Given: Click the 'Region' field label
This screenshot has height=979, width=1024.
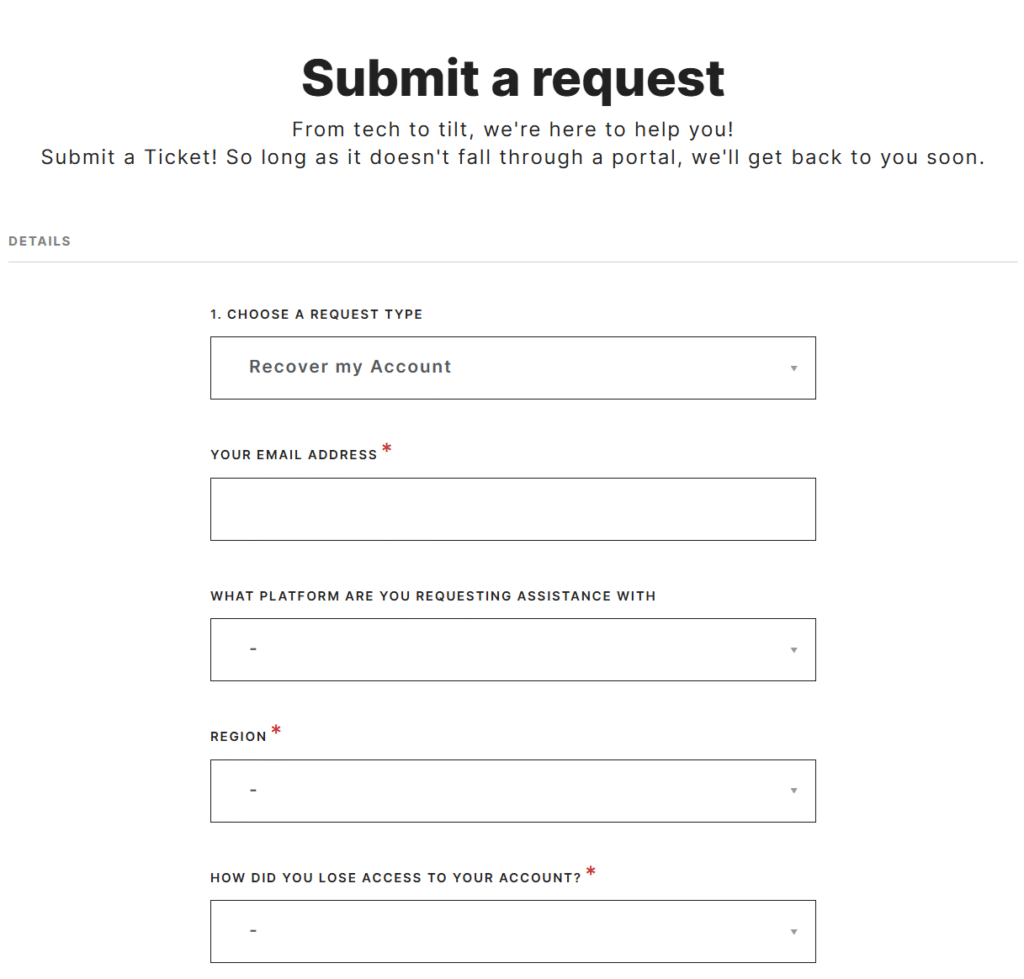Looking at the screenshot, I should [x=238, y=737].
